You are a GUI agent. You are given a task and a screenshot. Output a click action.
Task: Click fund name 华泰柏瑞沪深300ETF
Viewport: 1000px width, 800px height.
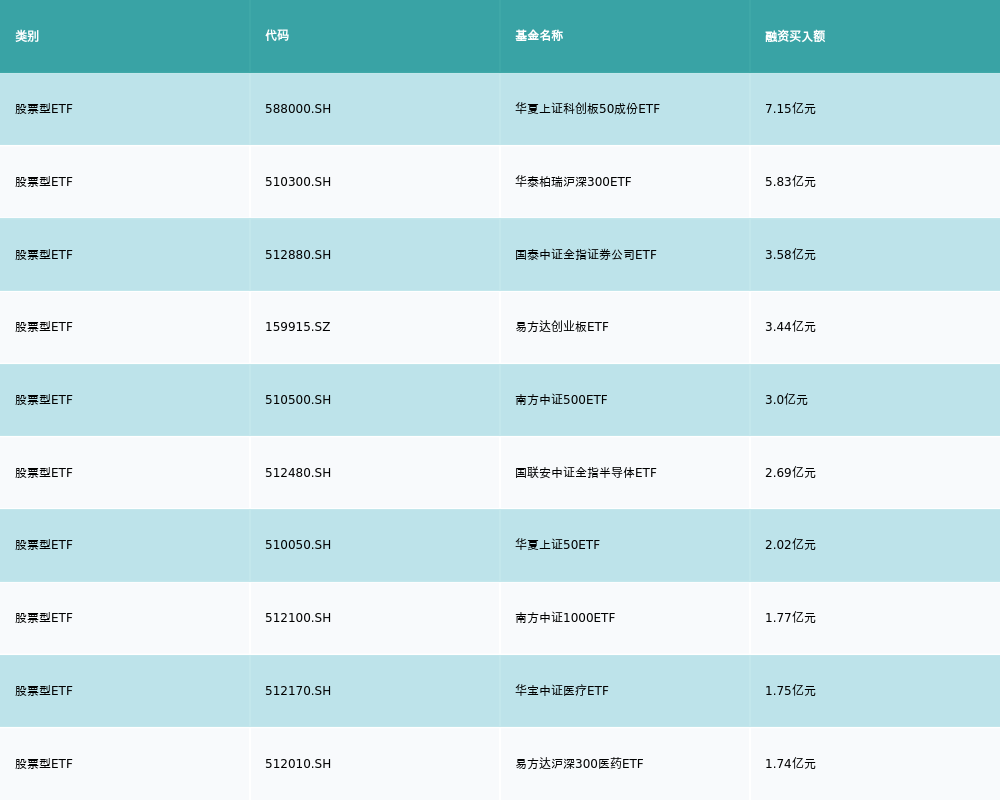(573, 182)
